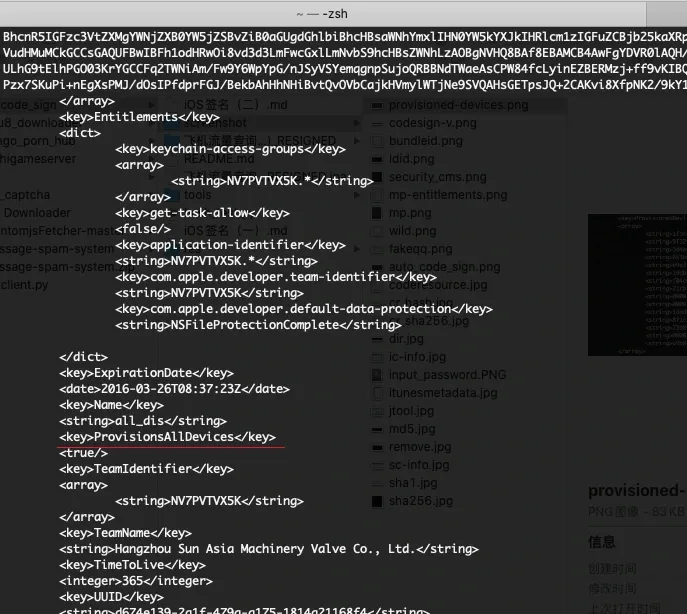Click the get-task-allow key line
Image resolution: width=687 pixels, height=614 pixels.
tap(202, 213)
